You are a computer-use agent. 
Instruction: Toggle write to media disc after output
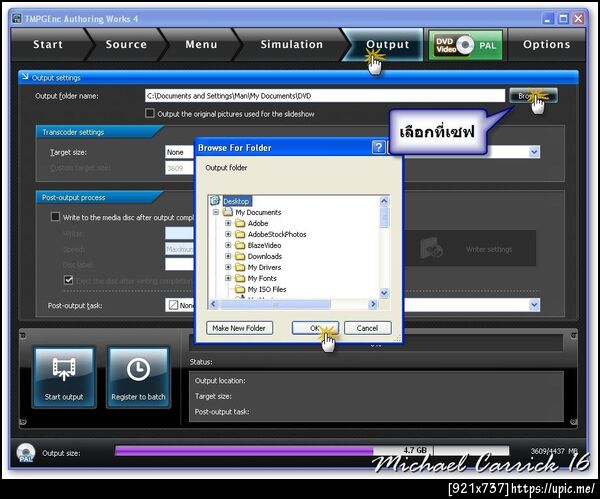pos(55,217)
